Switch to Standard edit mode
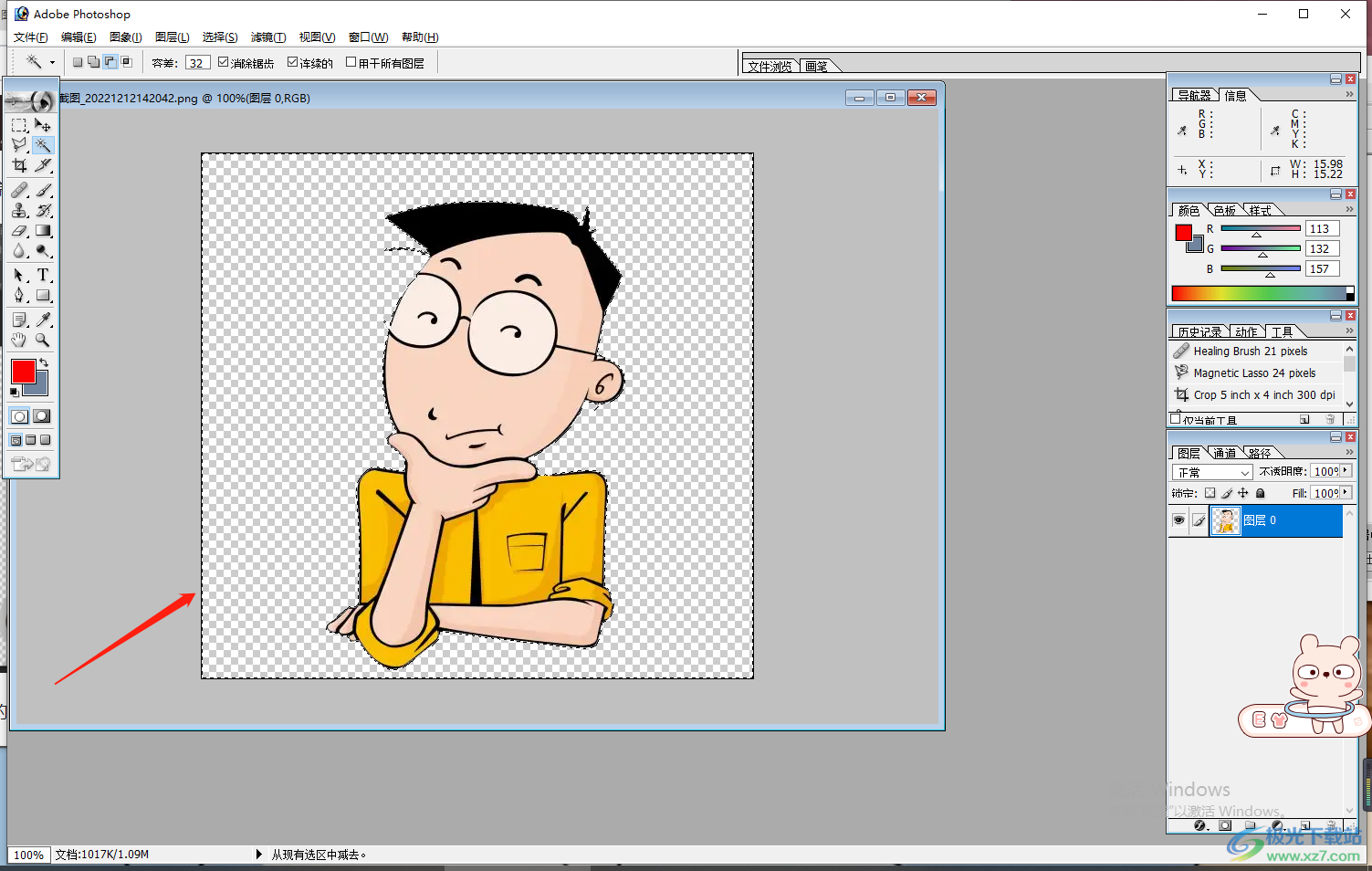Screen dimensions: 1372x871 click(19, 416)
